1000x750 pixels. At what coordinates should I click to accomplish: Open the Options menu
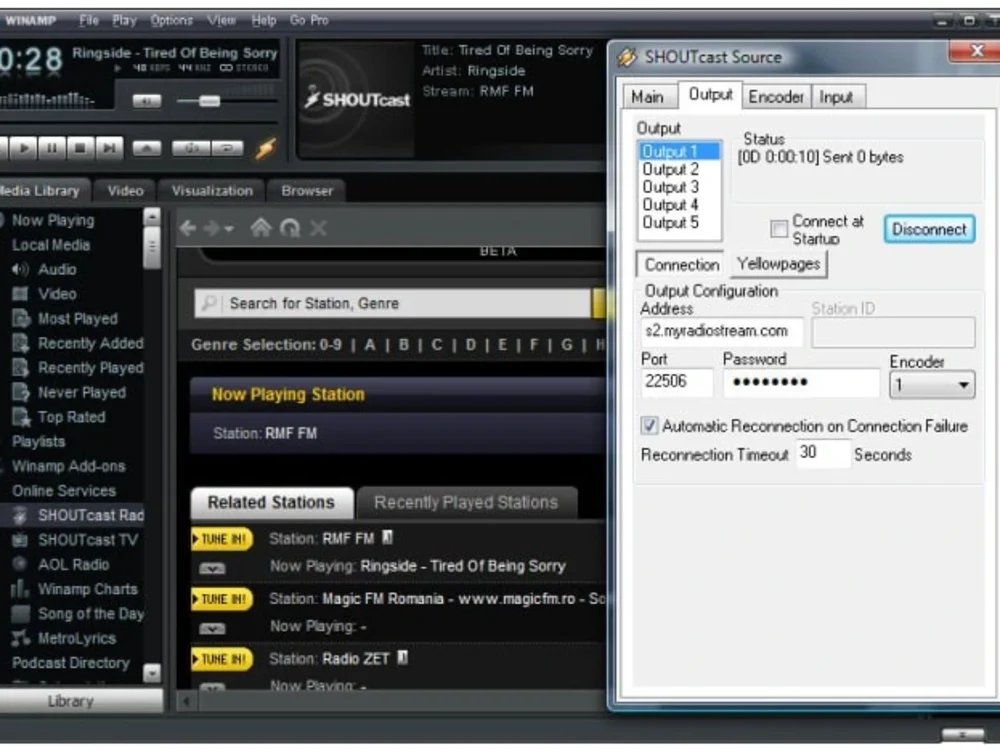[172, 20]
